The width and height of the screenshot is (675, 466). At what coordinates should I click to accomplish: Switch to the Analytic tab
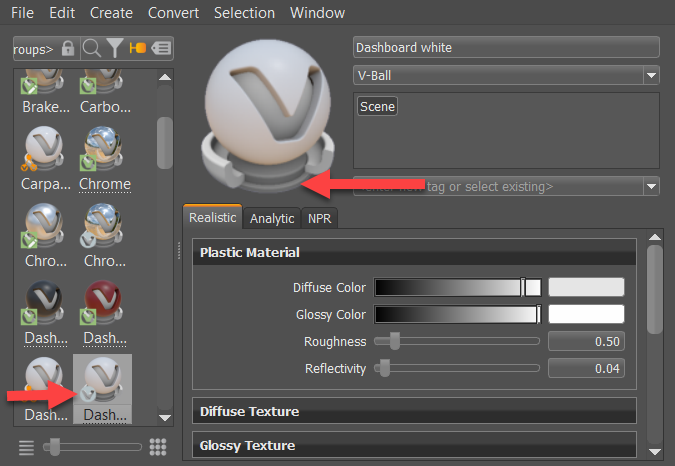coord(272,218)
